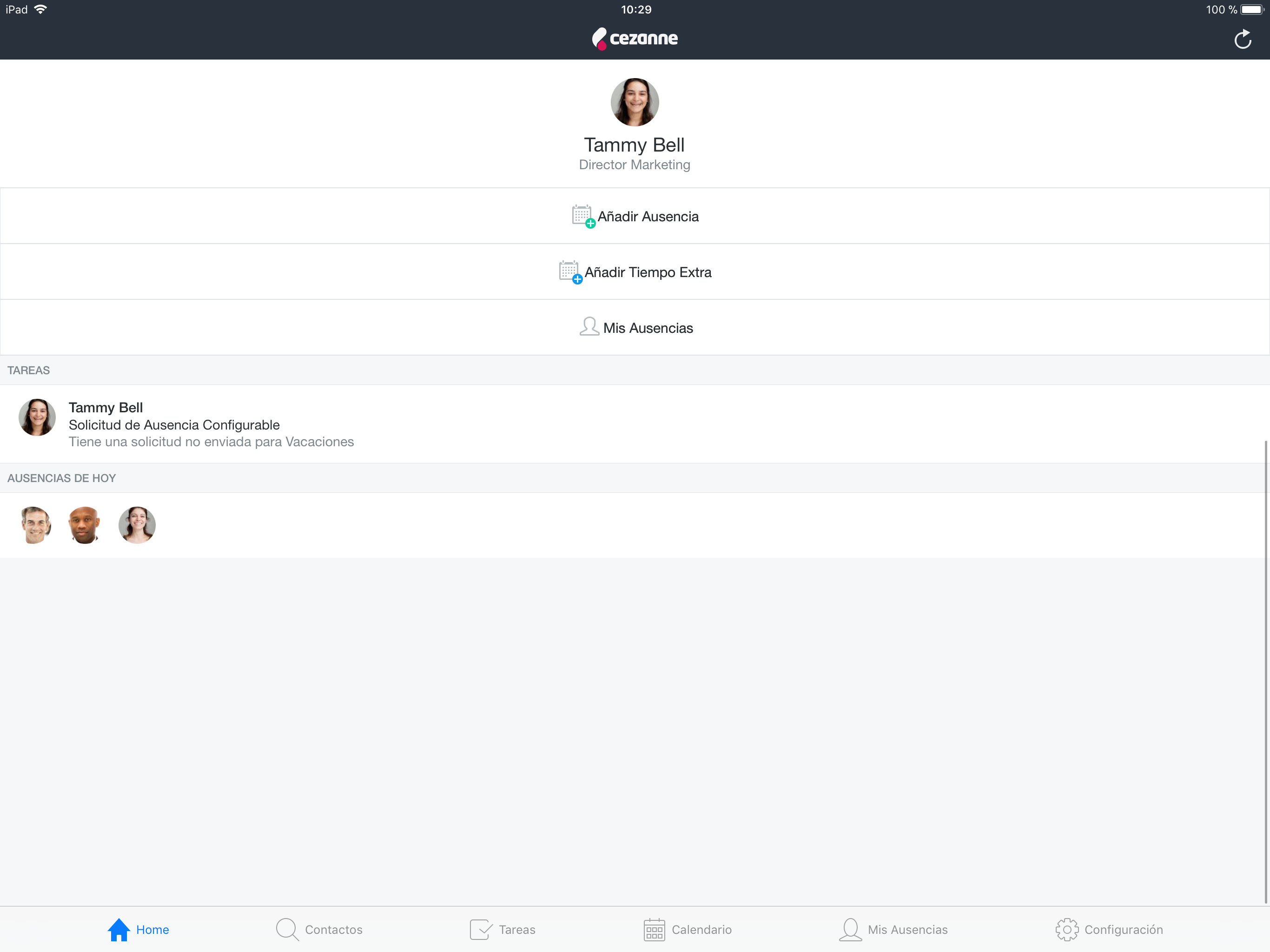The height and width of the screenshot is (952, 1270).
Task: Tap the Contactos magnifier icon
Action: coord(287,930)
